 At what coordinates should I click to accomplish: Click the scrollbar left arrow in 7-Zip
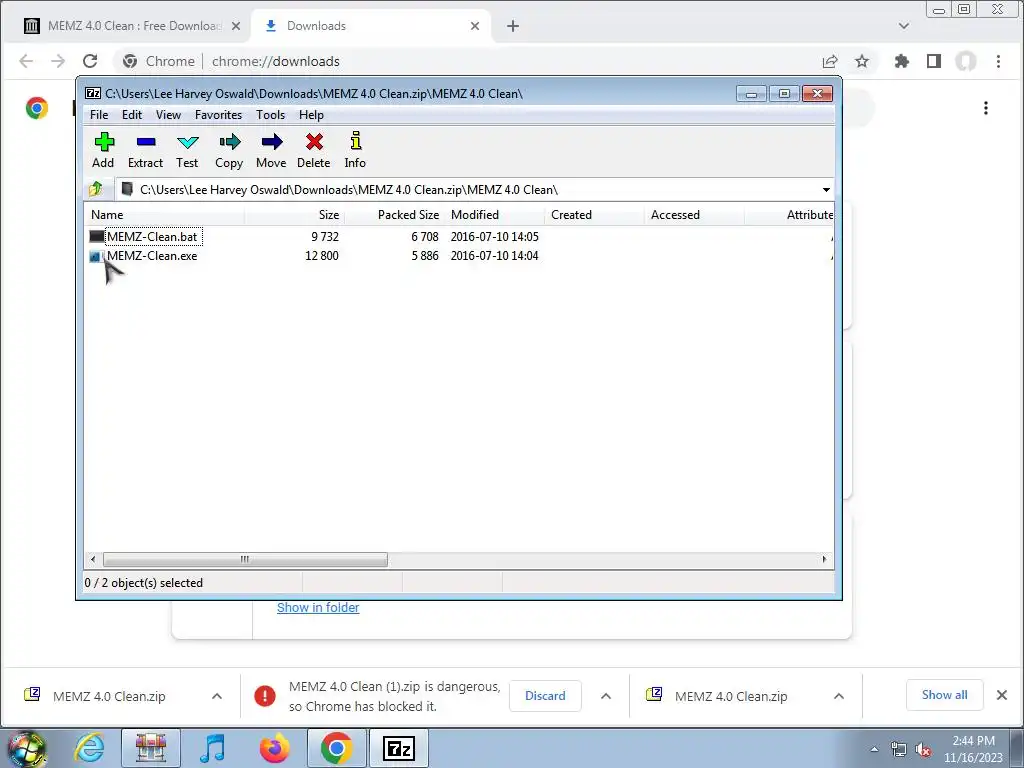click(x=93, y=560)
